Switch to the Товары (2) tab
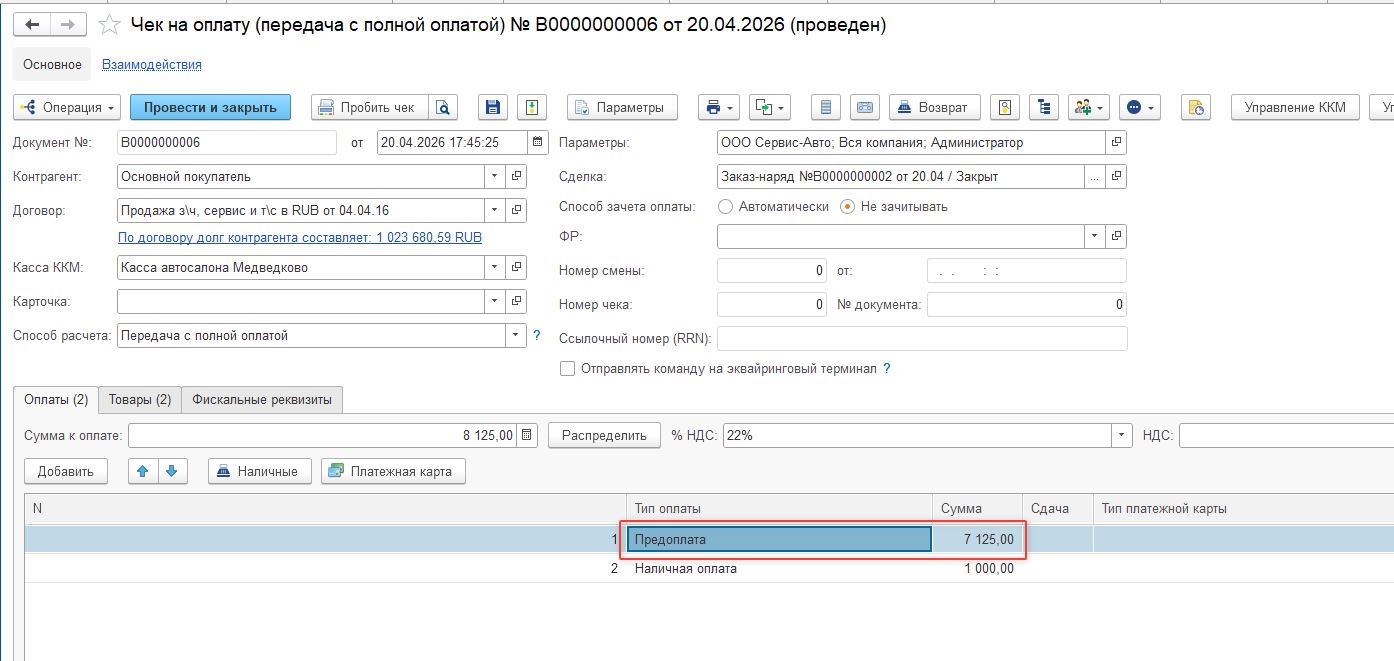This screenshot has width=1394, height=661. [x=140, y=400]
